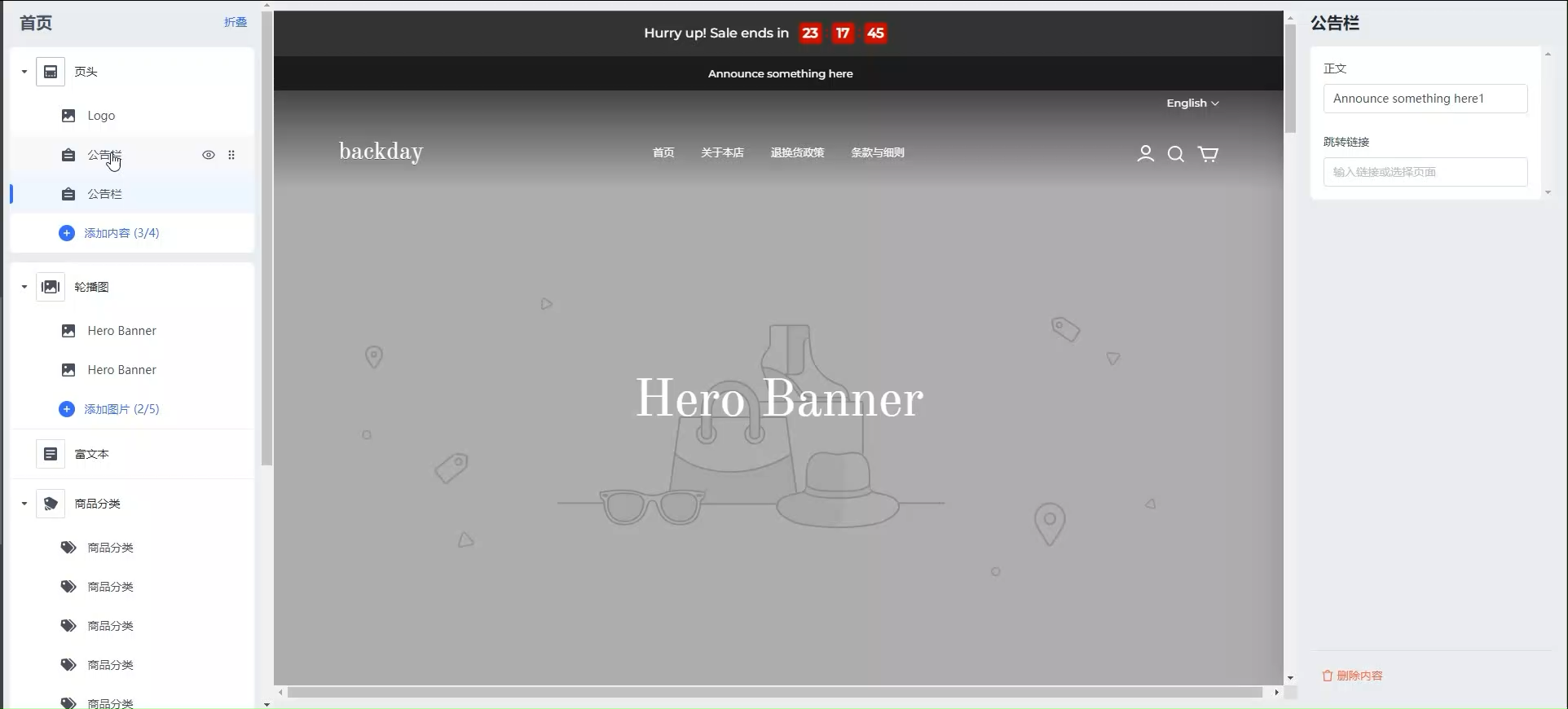Collapse the 商品分类 section arrow
The width and height of the screenshot is (1568, 709).
point(24,504)
